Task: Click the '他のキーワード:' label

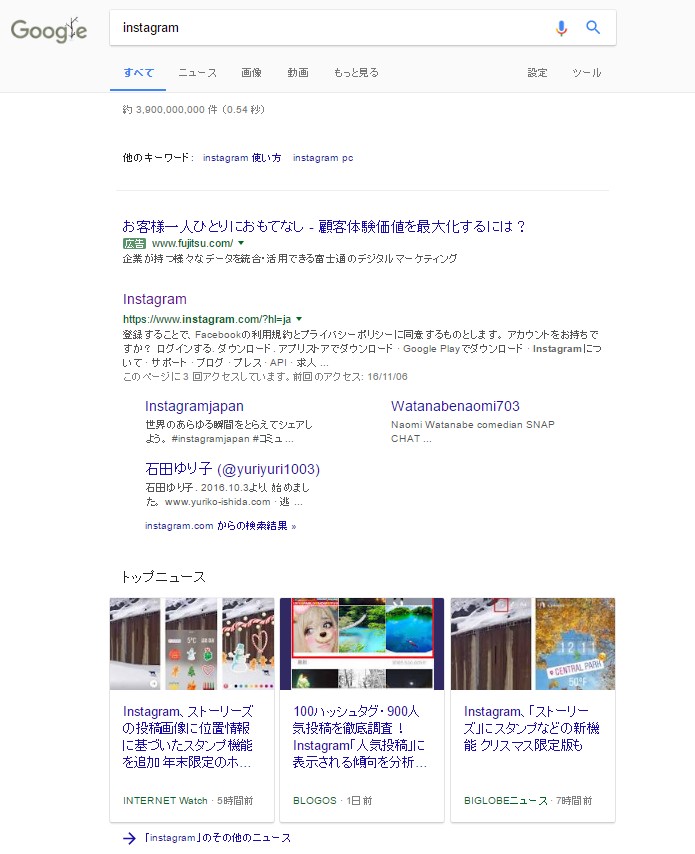Action: click(x=158, y=157)
